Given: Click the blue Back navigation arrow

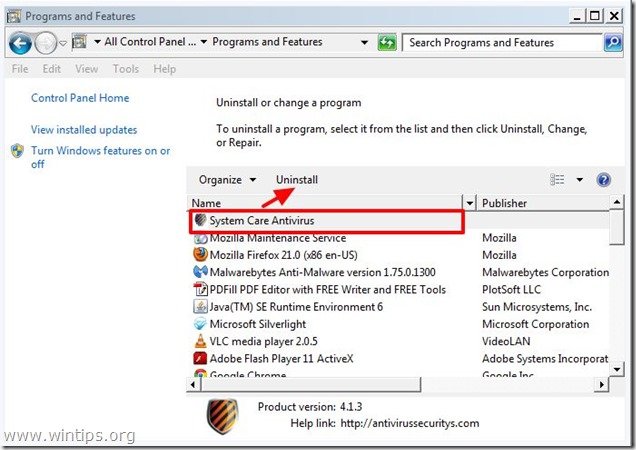Looking at the screenshot, I should click(x=20, y=43).
